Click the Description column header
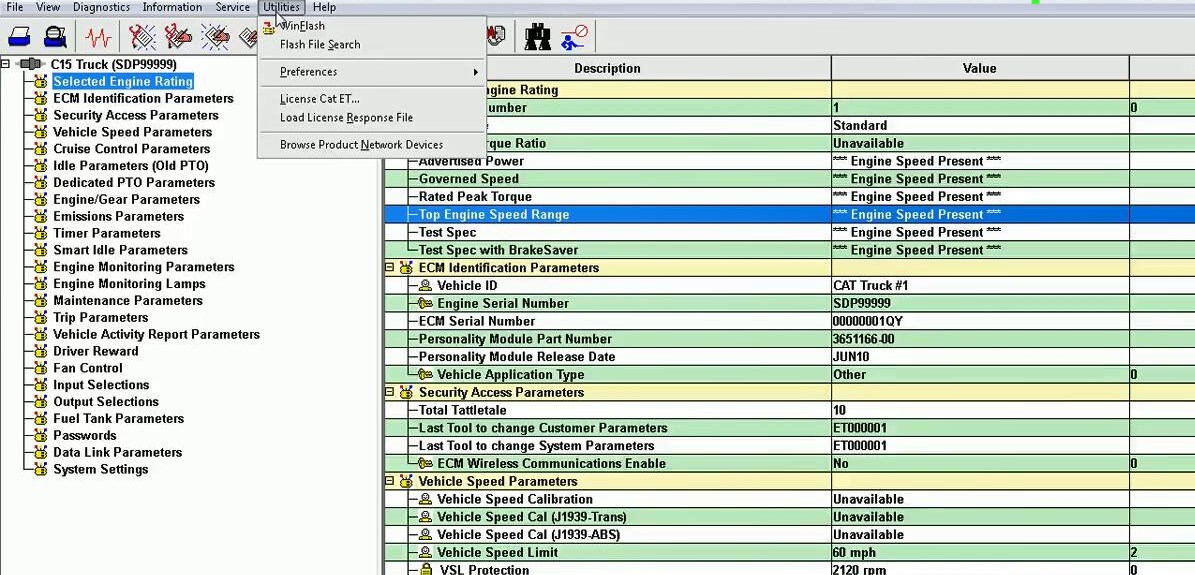 coord(607,69)
